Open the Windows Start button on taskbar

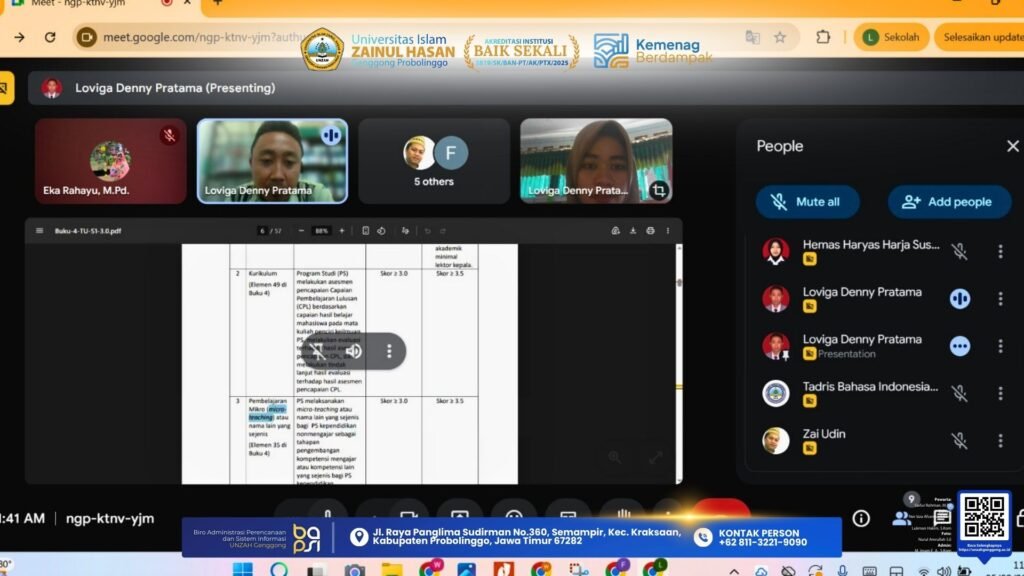click(x=241, y=570)
